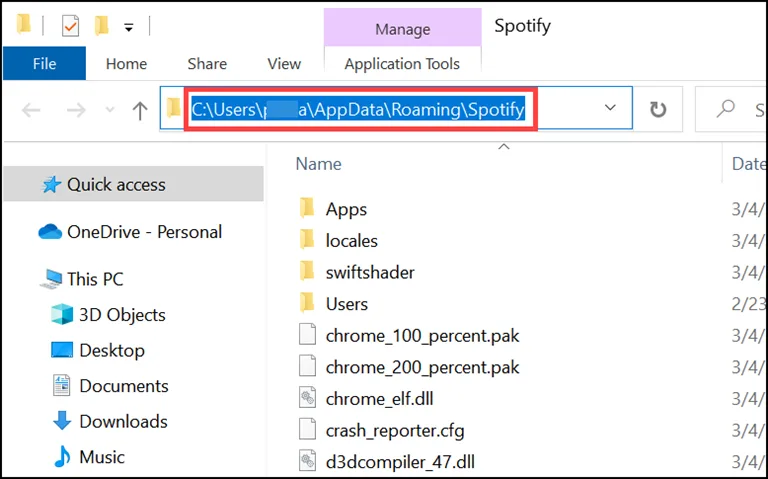Click the 3D Objects cube icon
Image resolution: width=768 pixels, height=479 pixels.
(62, 314)
